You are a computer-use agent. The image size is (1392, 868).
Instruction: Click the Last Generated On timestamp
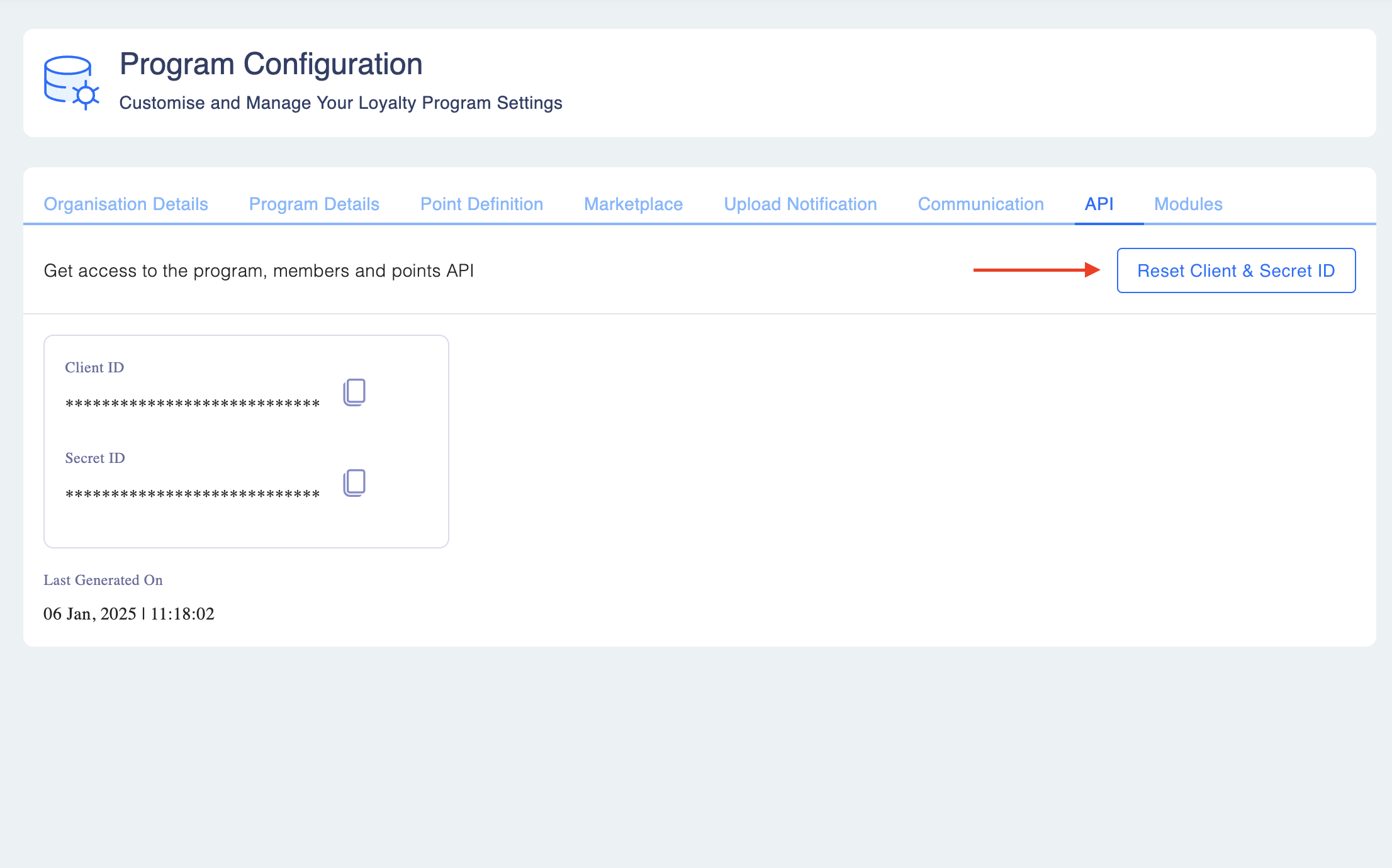point(129,614)
